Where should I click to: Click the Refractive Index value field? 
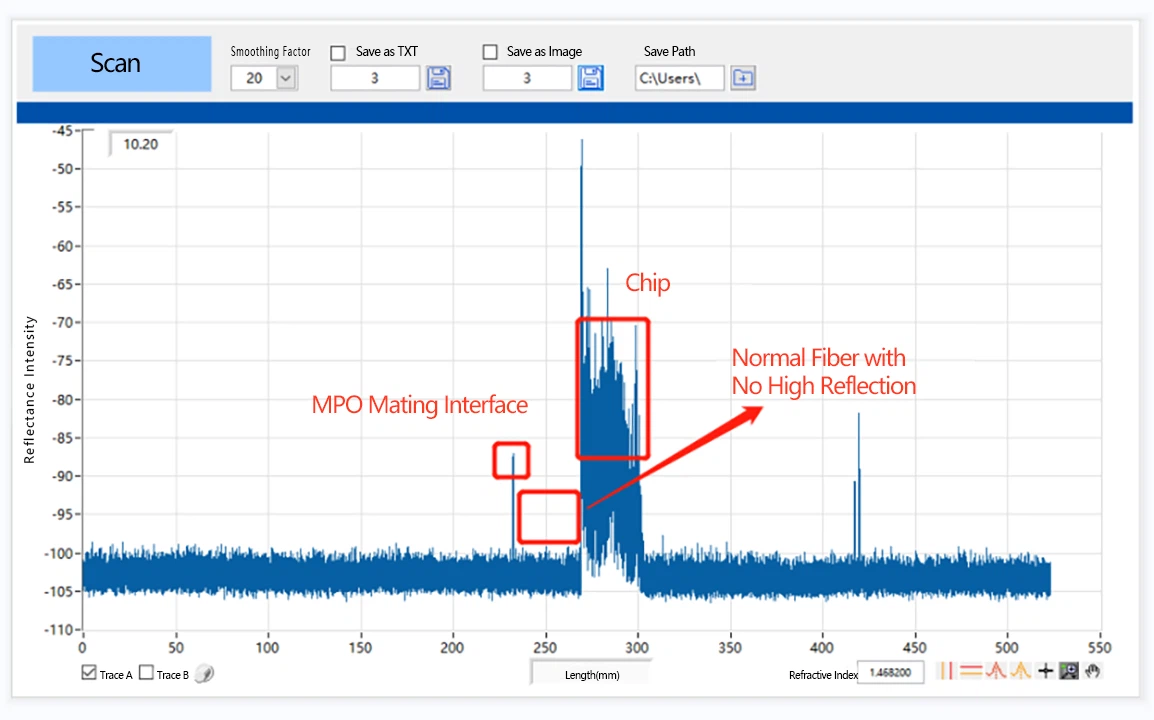click(890, 672)
